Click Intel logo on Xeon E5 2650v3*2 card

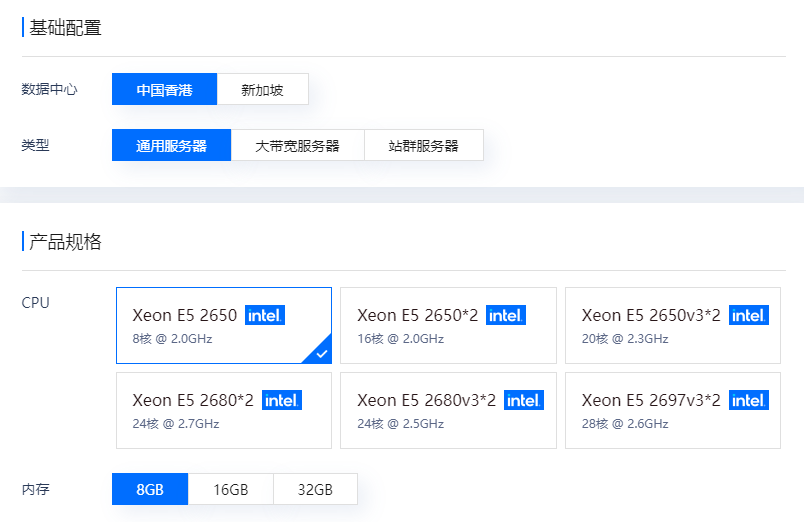click(x=749, y=315)
